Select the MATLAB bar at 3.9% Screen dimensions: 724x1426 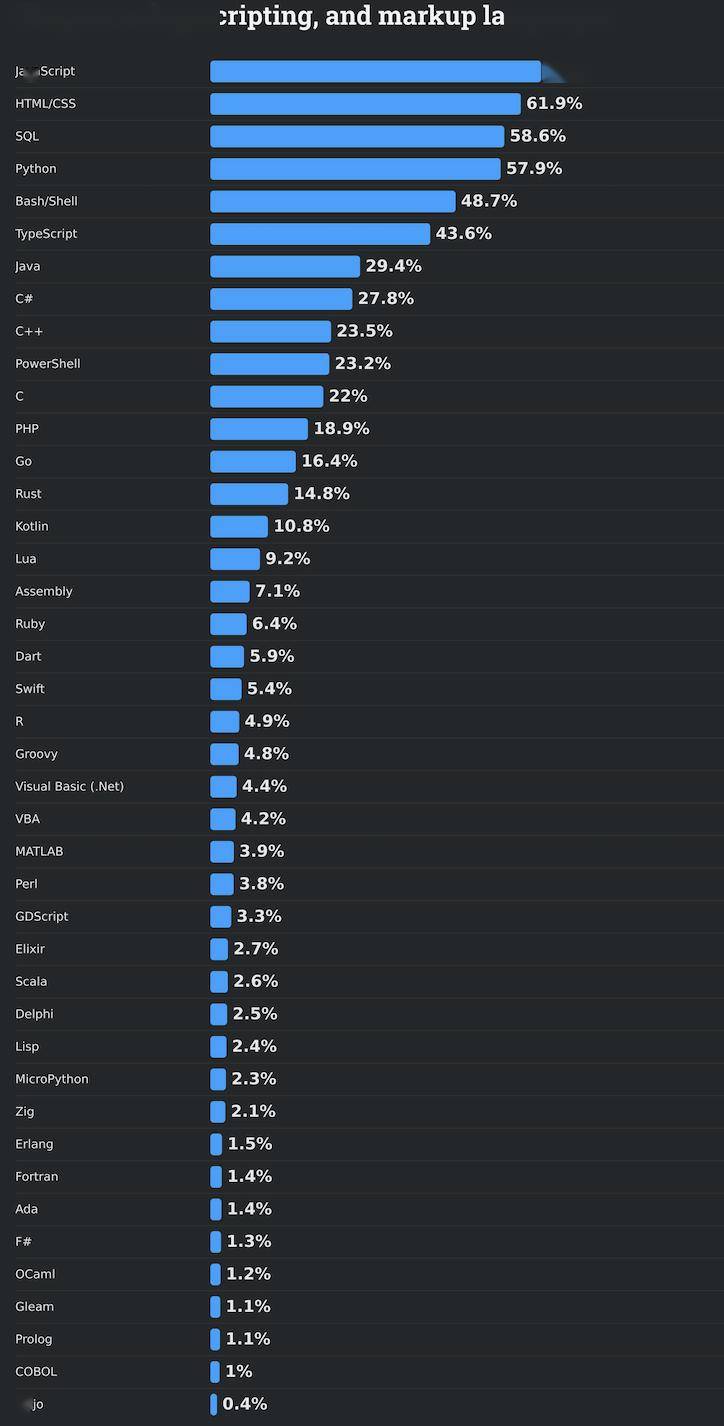(222, 851)
